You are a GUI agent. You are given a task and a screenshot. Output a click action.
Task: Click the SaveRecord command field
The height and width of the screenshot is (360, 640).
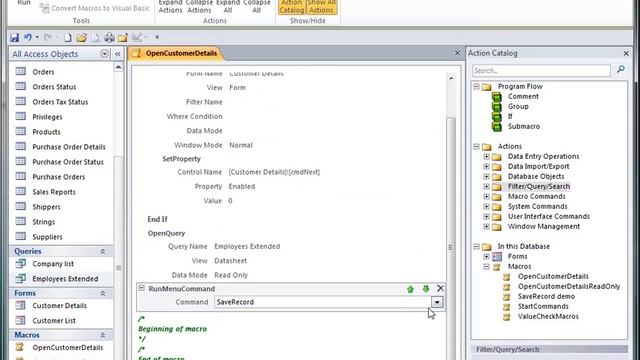coord(322,302)
